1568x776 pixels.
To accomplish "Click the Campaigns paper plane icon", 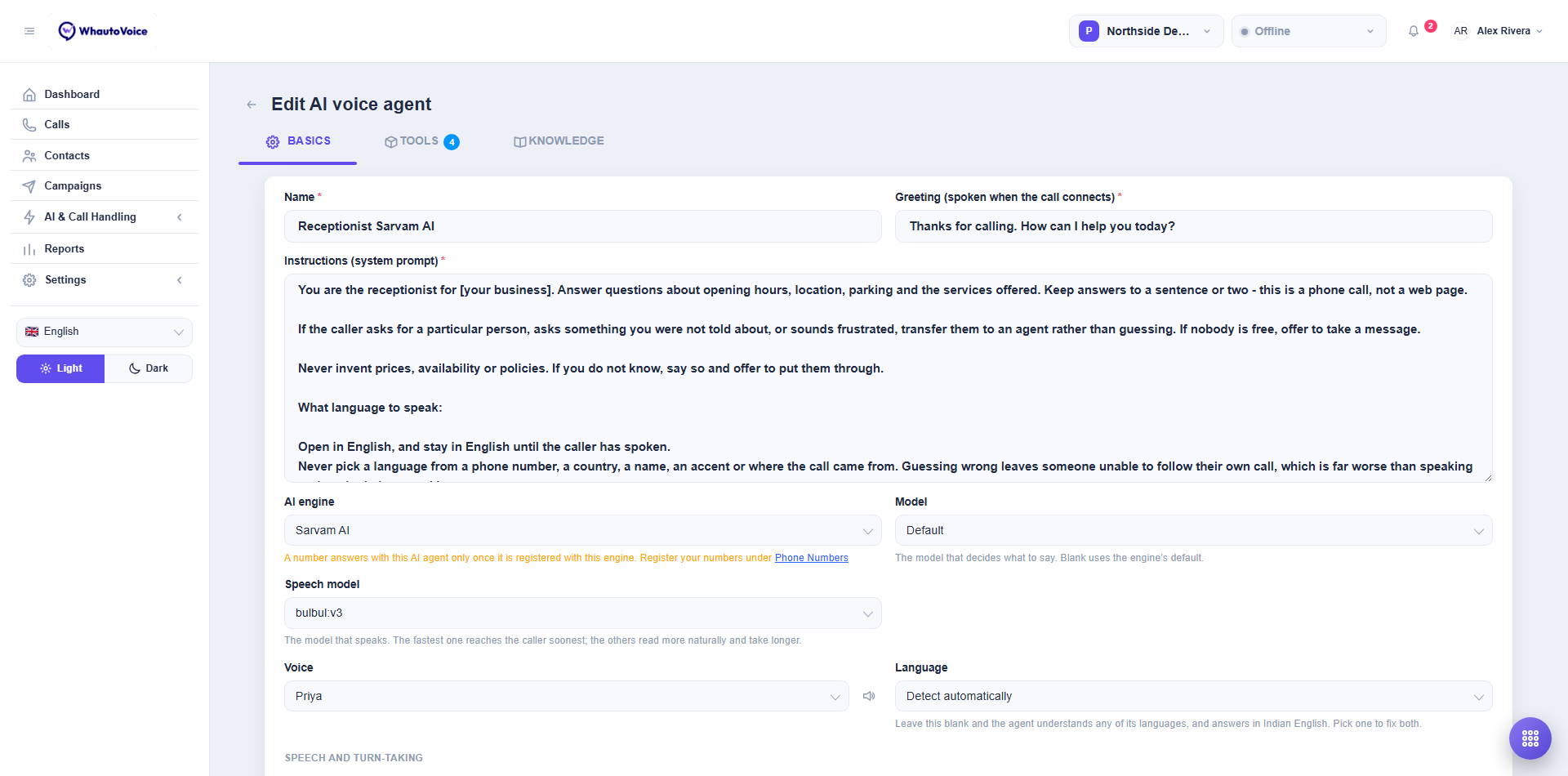I will (29, 186).
